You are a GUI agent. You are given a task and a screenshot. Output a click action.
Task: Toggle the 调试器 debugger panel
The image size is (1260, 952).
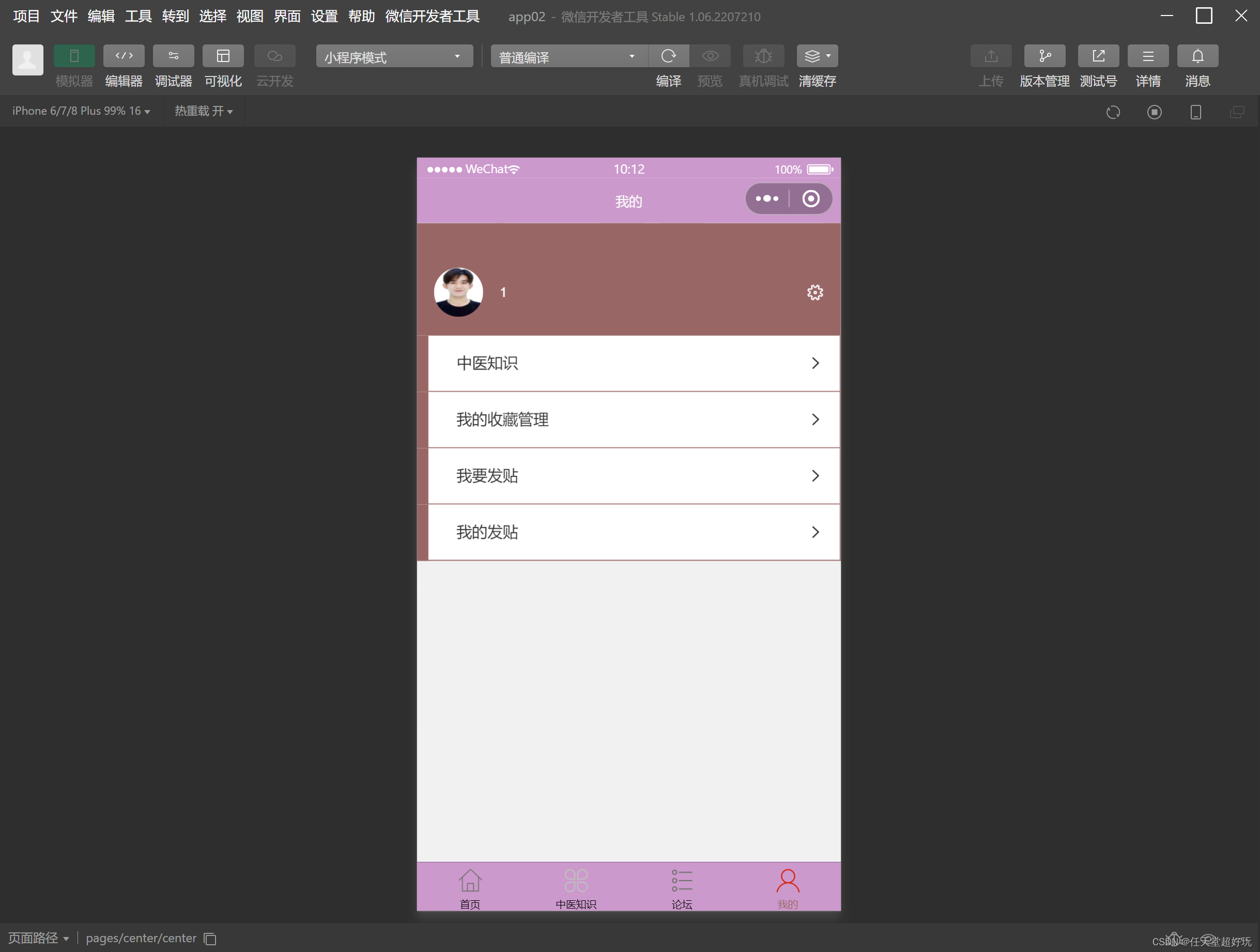click(173, 56)
